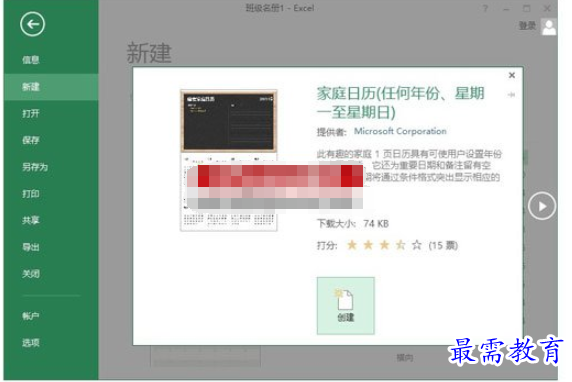Click the third rating star

(x=384, y=245)
